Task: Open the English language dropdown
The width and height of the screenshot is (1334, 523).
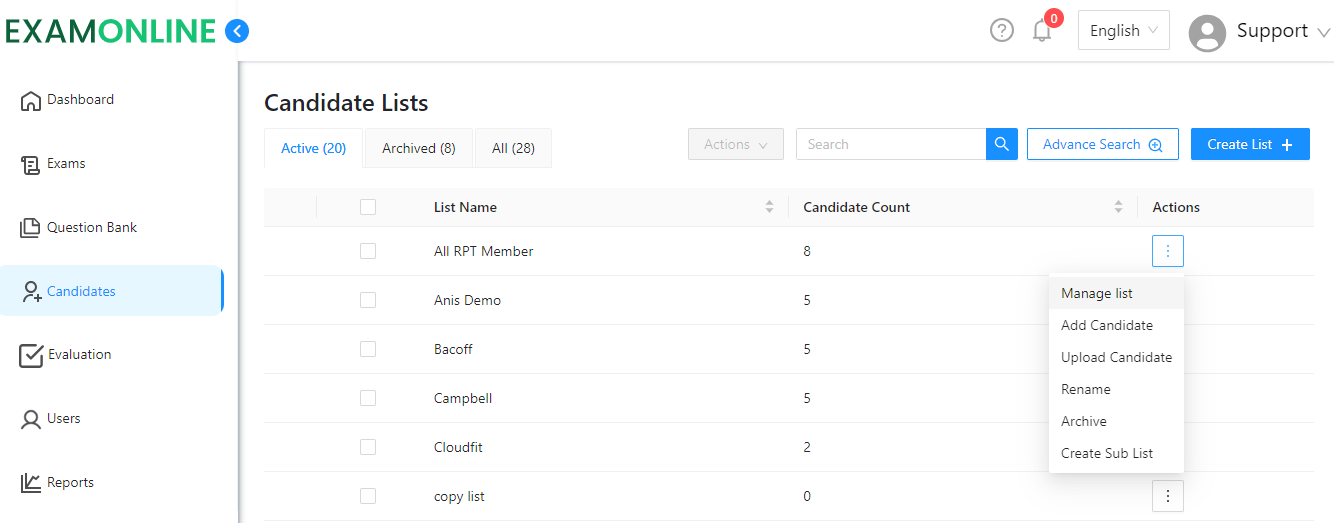Action: pyautogui.click(x=1123, y=31)
